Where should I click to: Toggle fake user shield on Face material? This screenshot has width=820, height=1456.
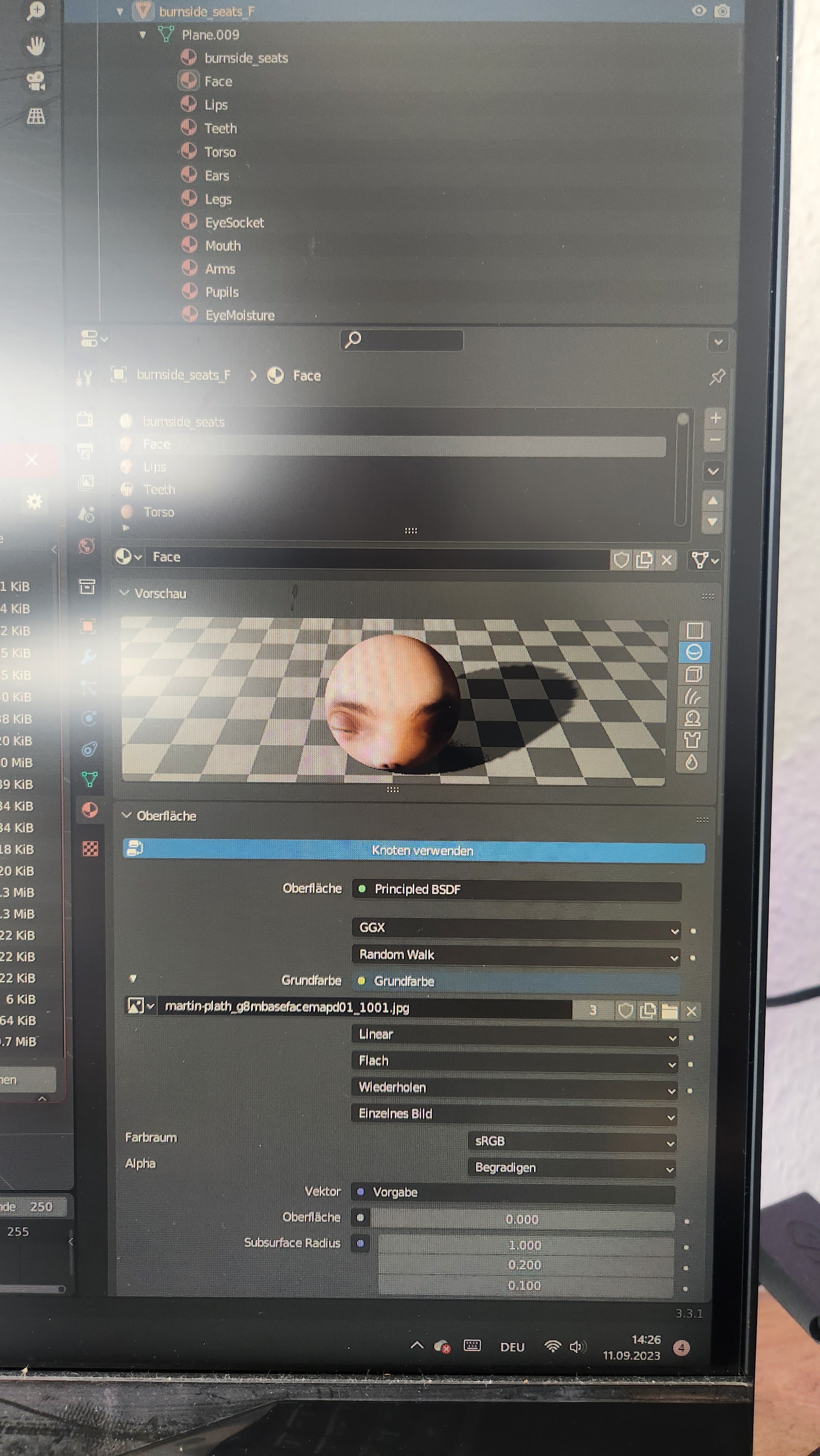621,559
